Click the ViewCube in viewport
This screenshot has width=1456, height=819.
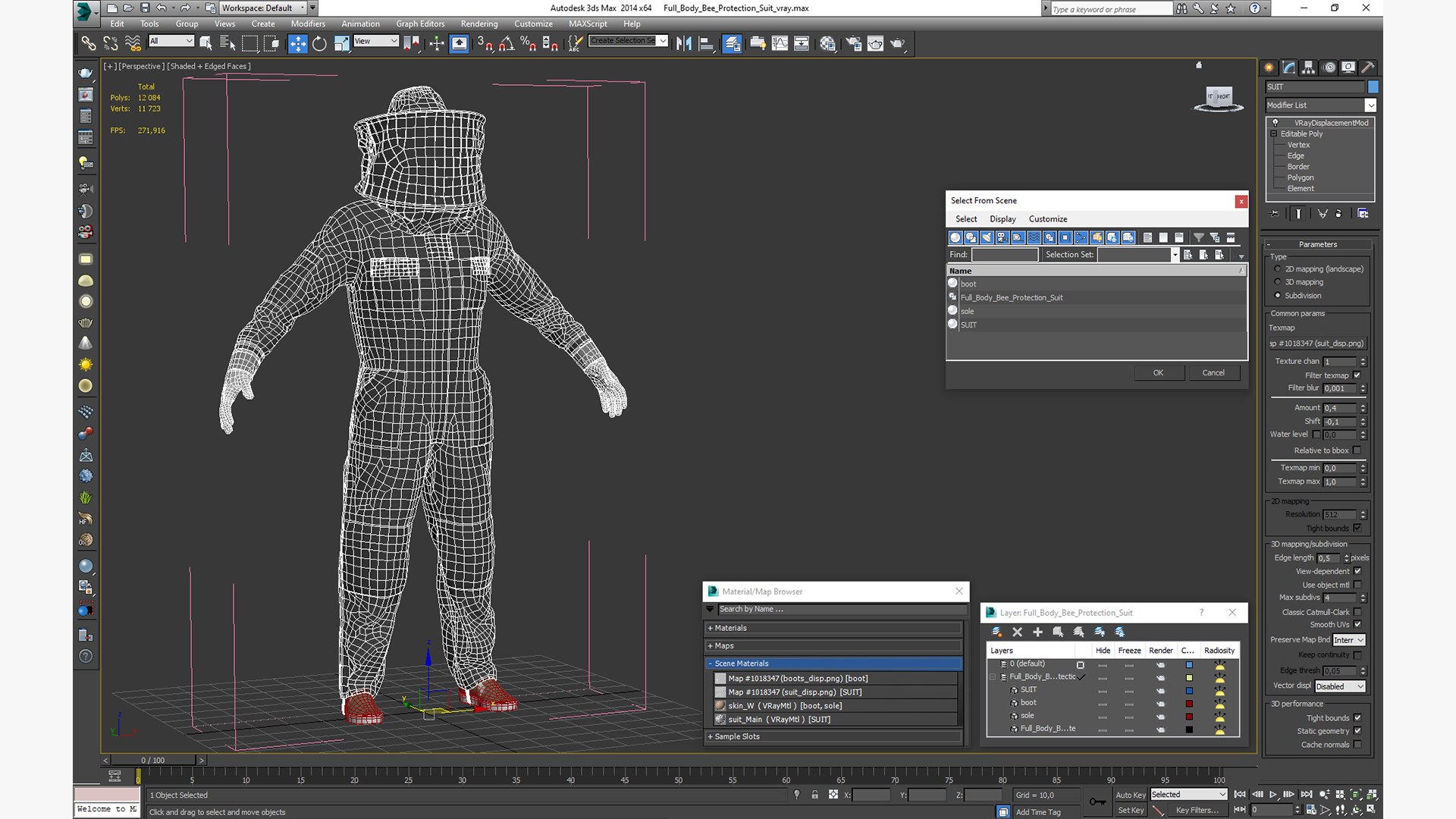click(x=1219, y=98)
